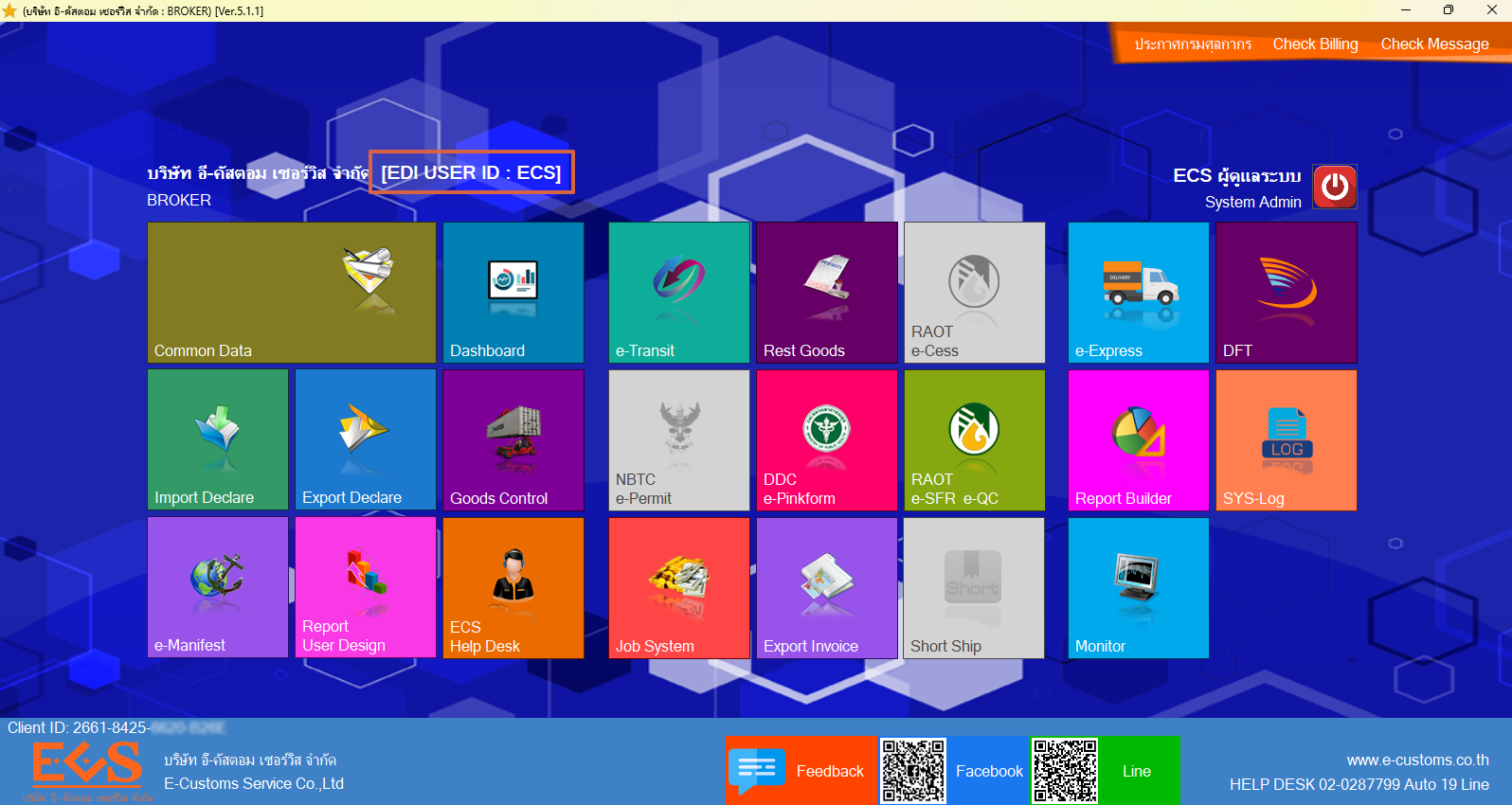Open the e-Transit tile

click(678, 292)
